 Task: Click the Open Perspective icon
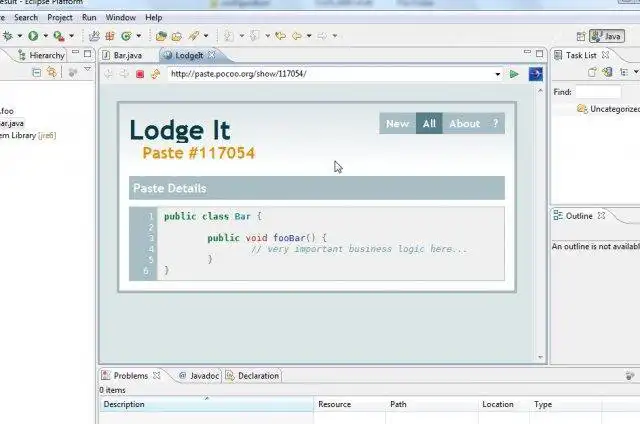(x=581, y=36)
